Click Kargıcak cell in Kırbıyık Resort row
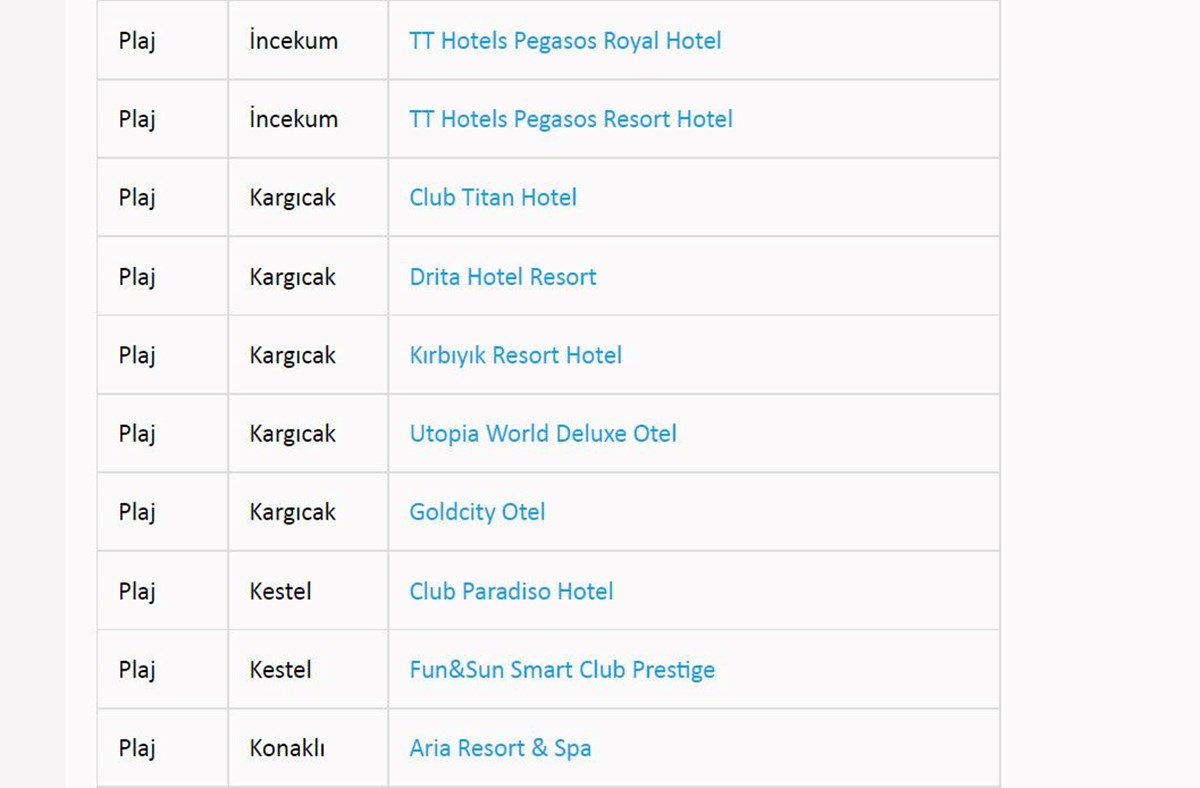The image size is (1200, 788). 308,355
